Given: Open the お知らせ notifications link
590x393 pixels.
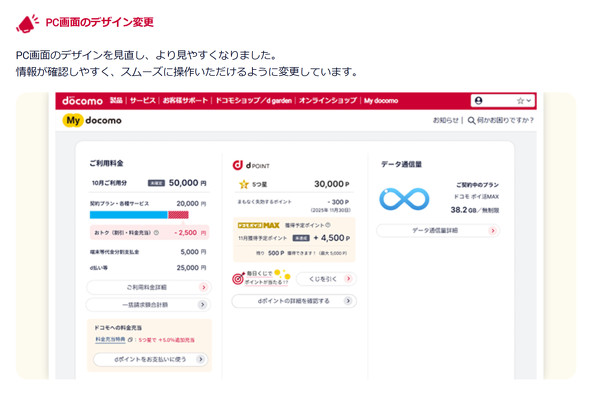Looking at the screenshot, I should [446, 120].
